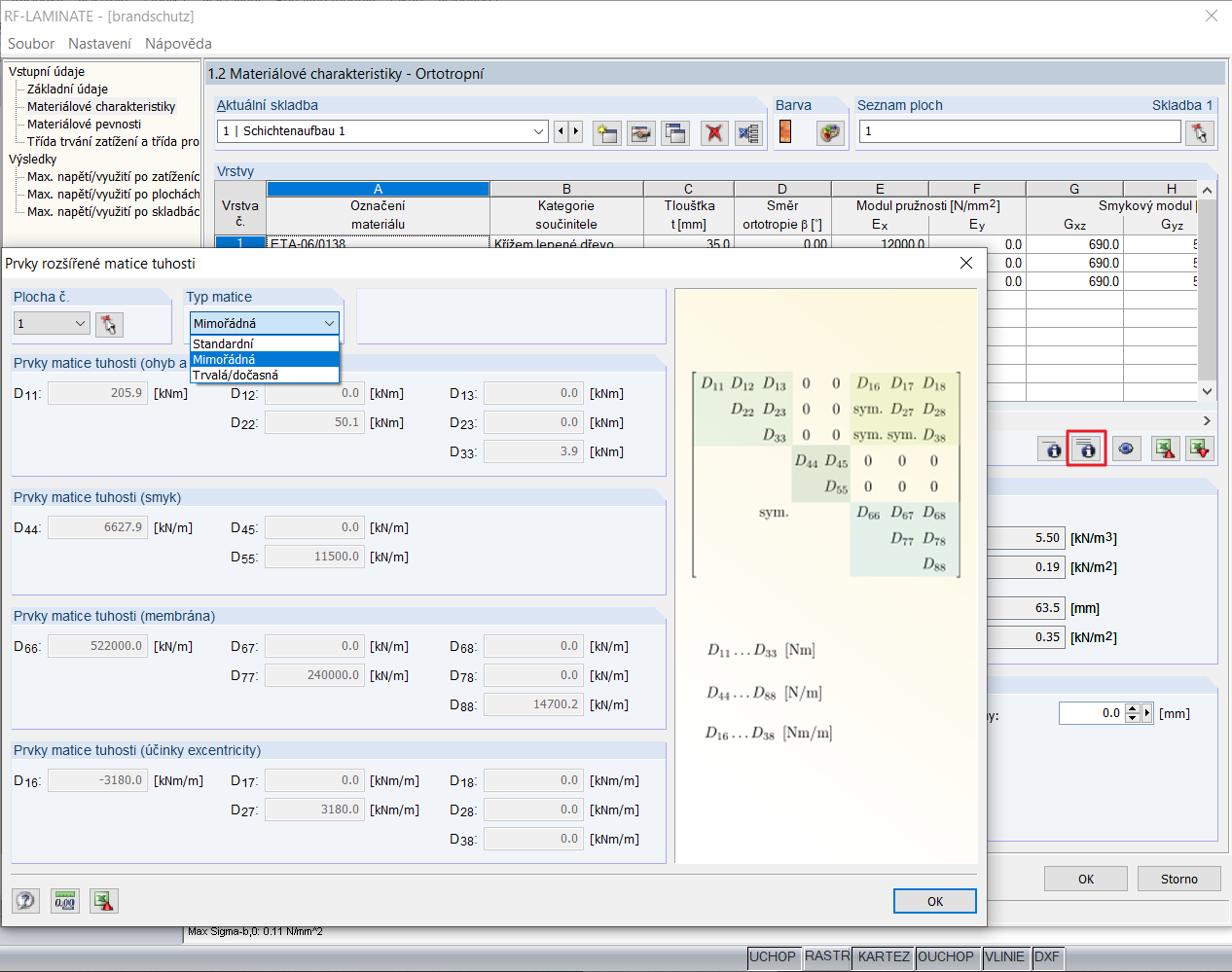Click the Seznam ploch input field
The image size is (1232, 972).
(x=1020, y=131)
